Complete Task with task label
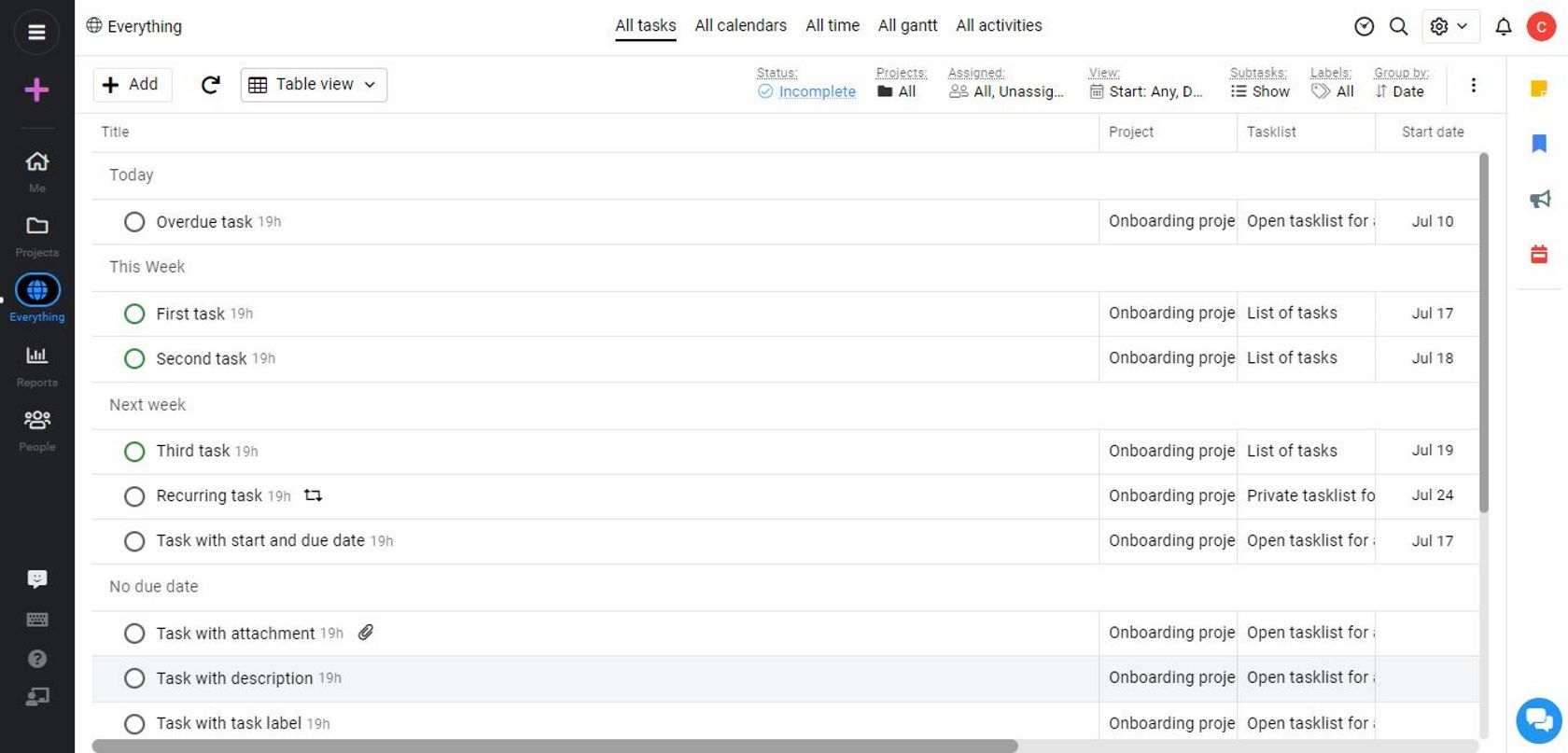This screenshot has width=1568, height=753. pos(134,724)
